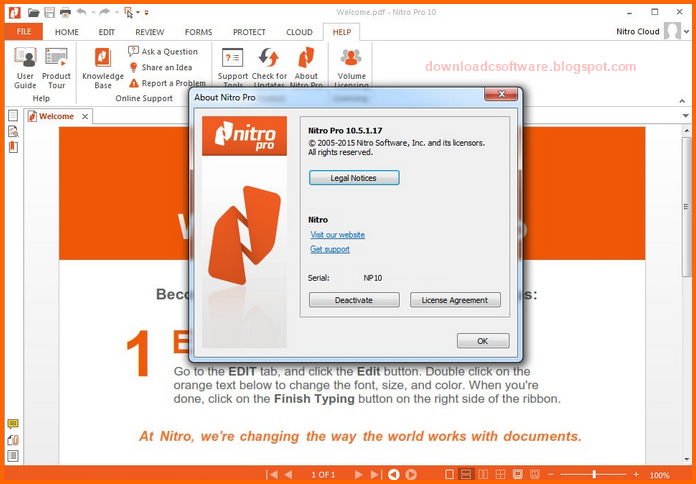Toggle full screen view in status bar
696x484 pixels.
(x=517, y=474)
